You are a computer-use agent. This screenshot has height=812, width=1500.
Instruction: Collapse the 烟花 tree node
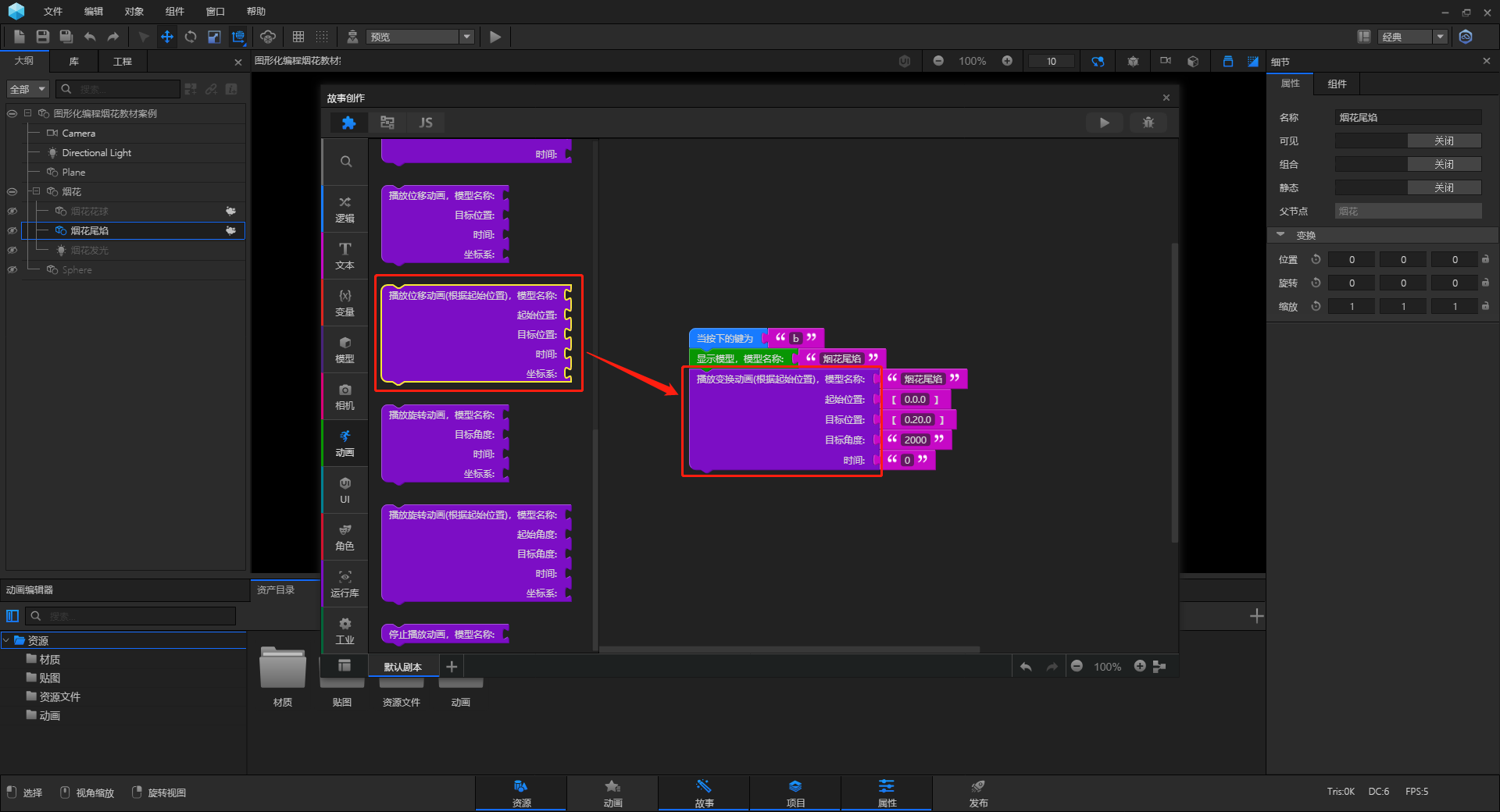36,191
